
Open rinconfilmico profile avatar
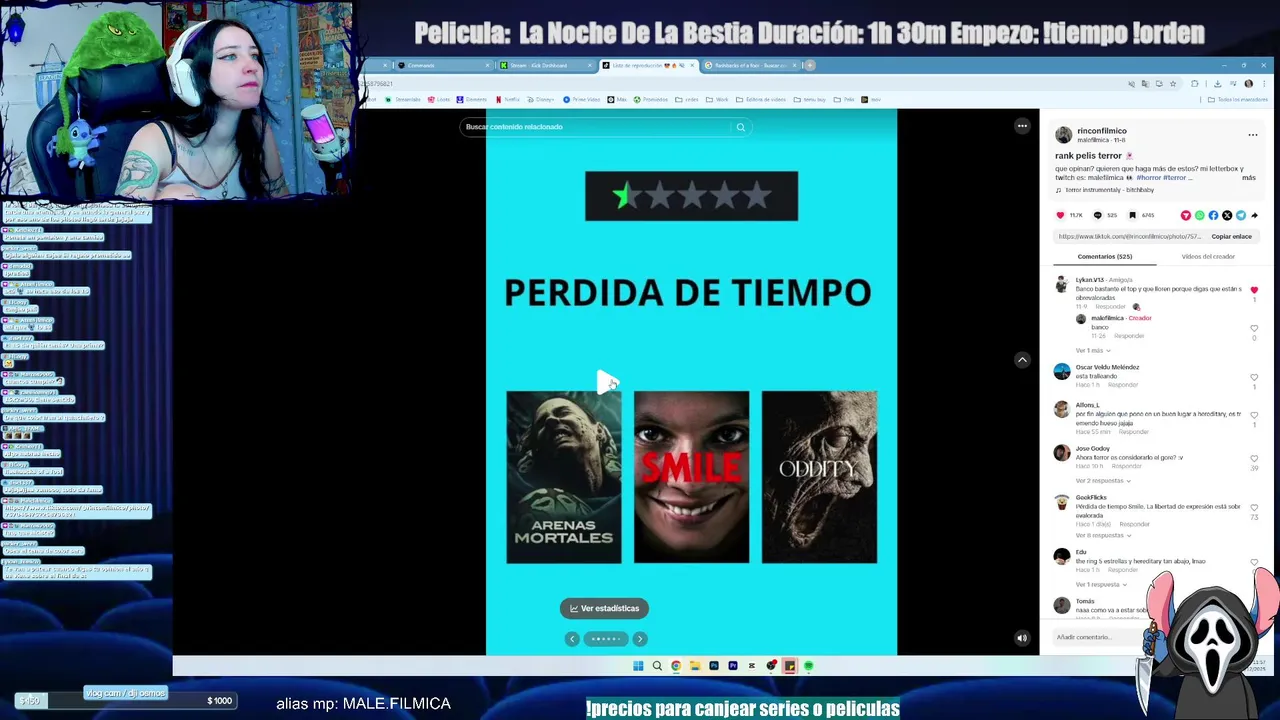[1063, 135]
